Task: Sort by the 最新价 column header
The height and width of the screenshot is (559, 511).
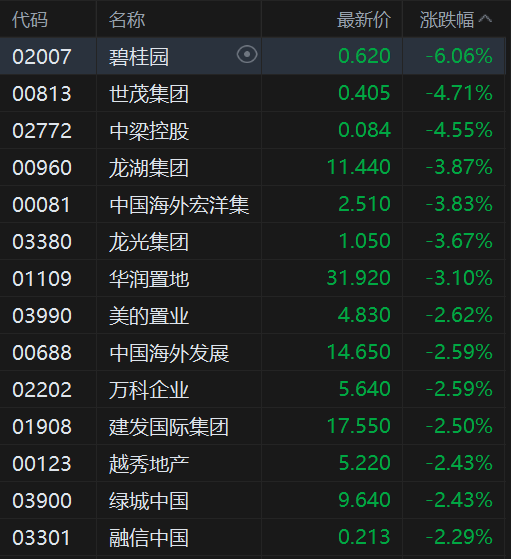Action: click(364, 20)
